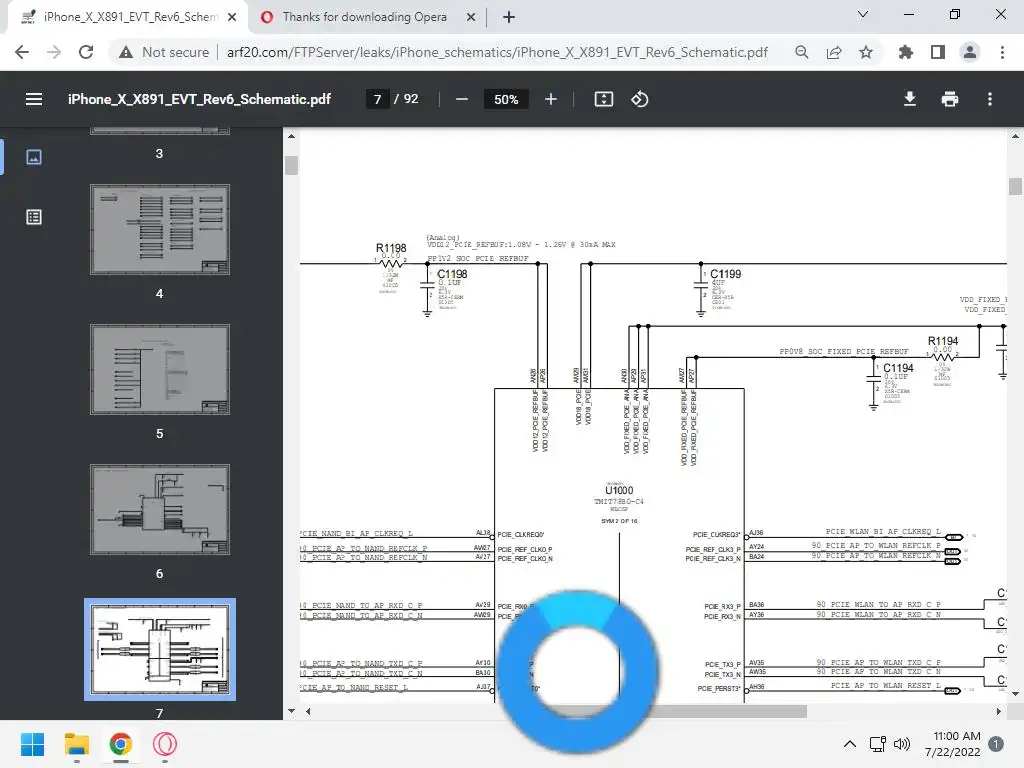This screenshot has height=768, width=1024.
Task: Click the Chrome taskbar icon
Action: [120, 744]
